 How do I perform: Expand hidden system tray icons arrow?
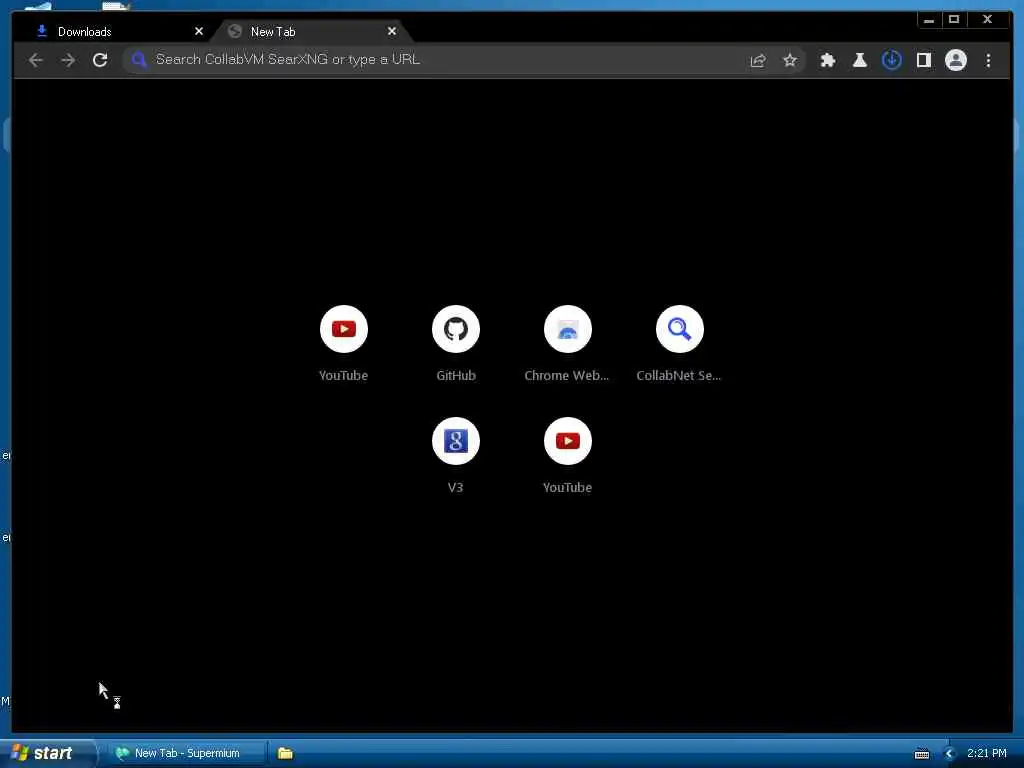[x=950, y=754]
